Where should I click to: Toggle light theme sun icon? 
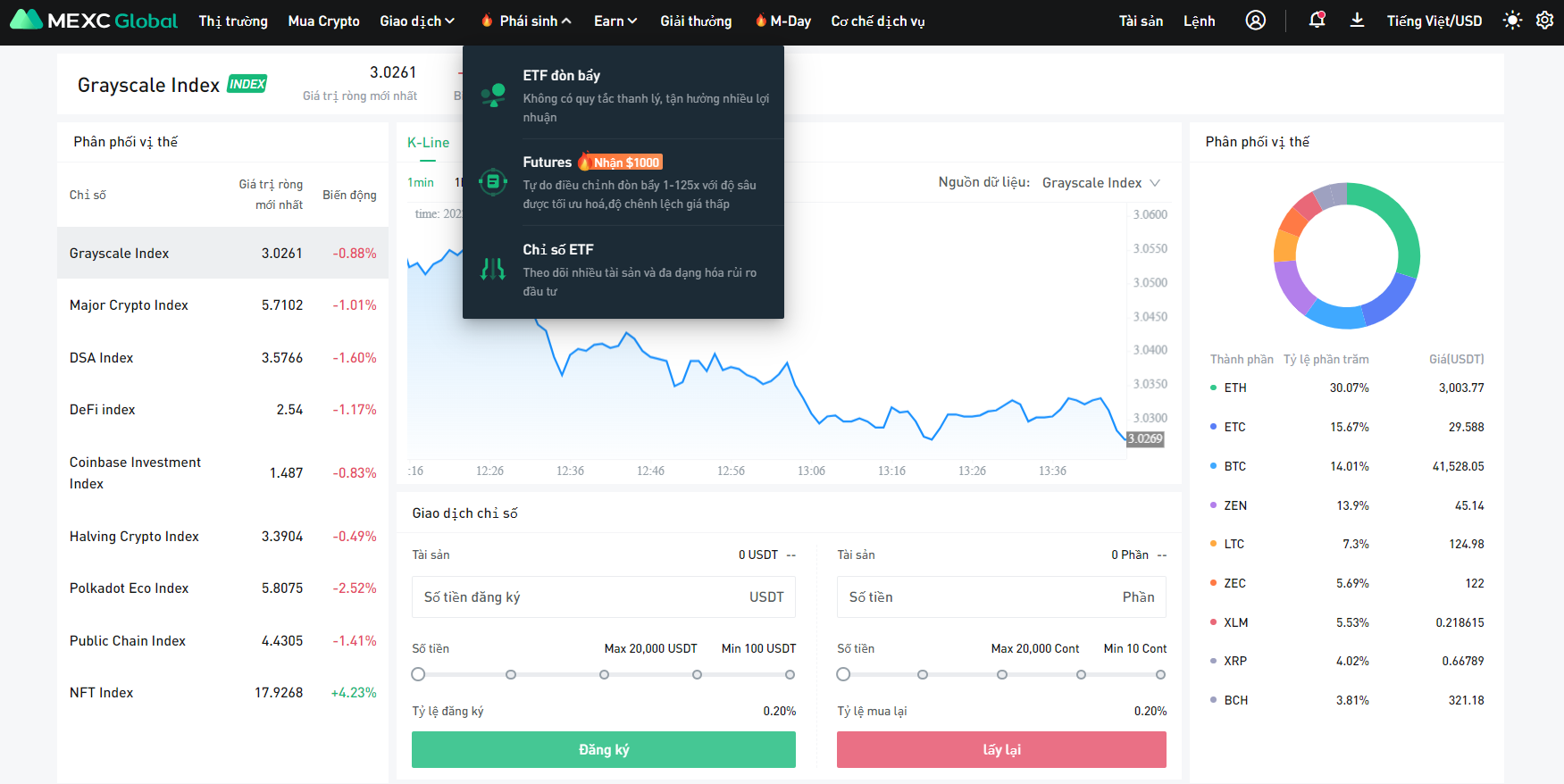pos(1512,20)
